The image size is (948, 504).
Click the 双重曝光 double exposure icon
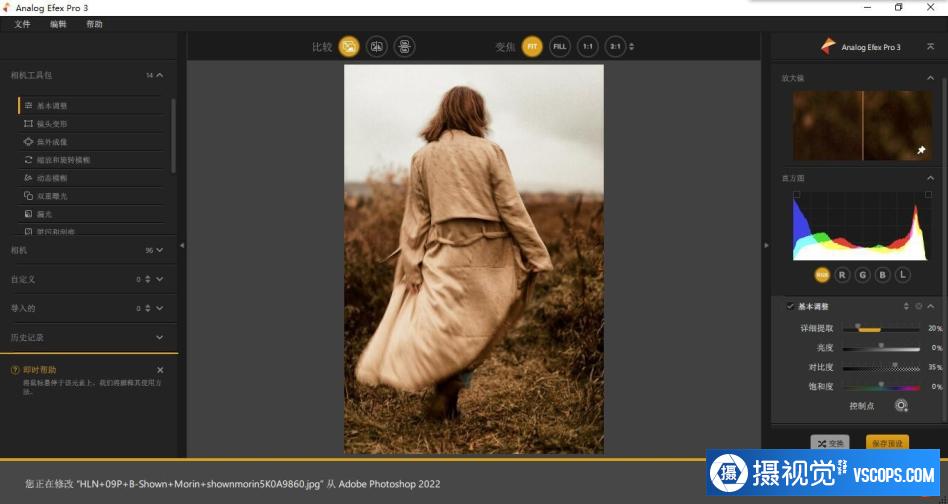pyautogui.click(x=28, y=196)
